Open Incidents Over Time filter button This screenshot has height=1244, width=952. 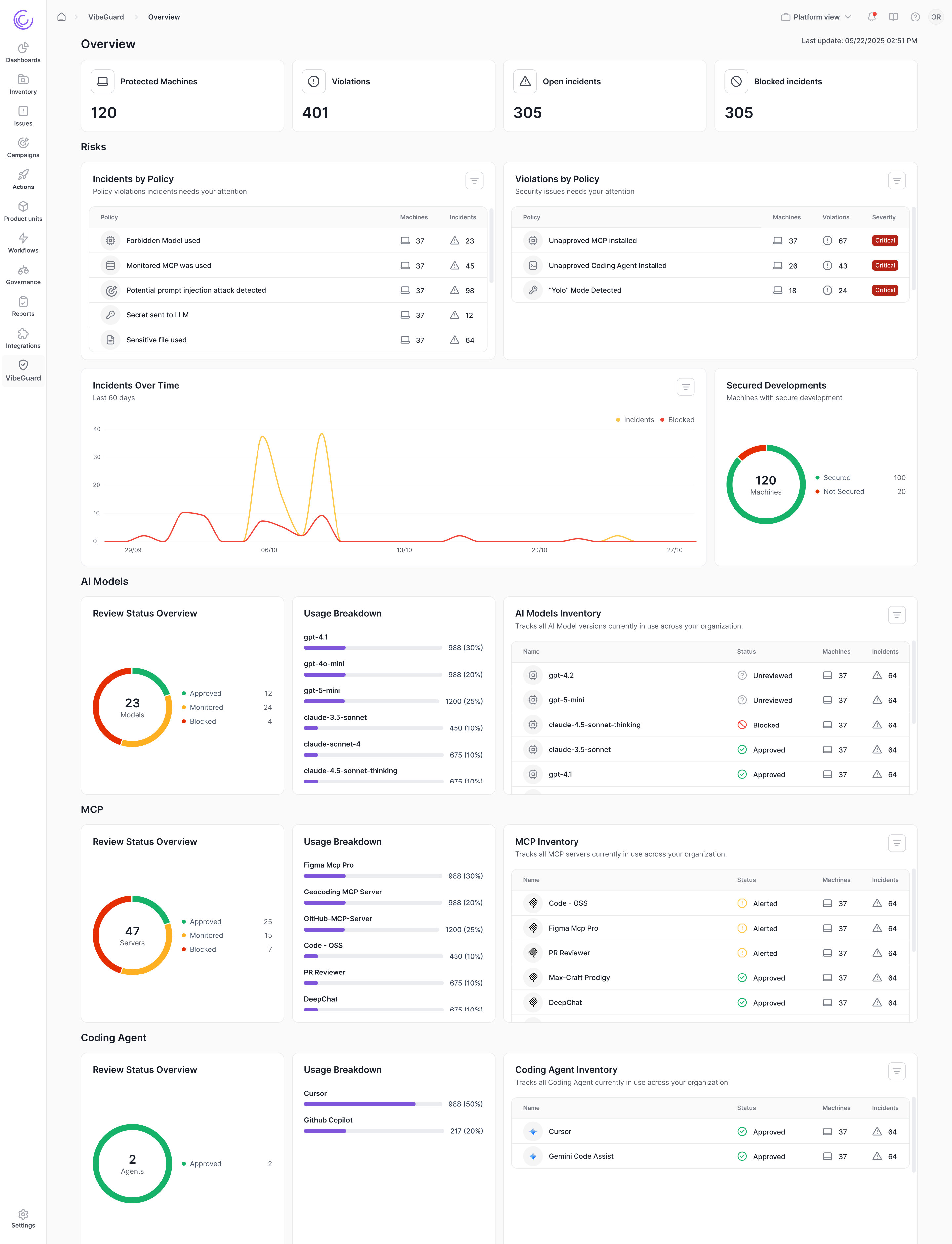click(685, 387)
